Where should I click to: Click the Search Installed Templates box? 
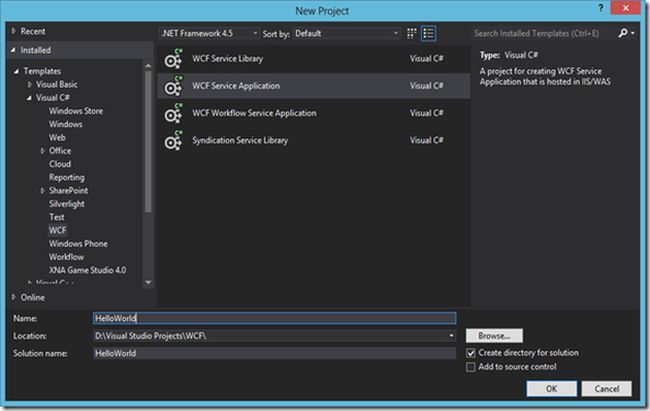click(544, 34)
